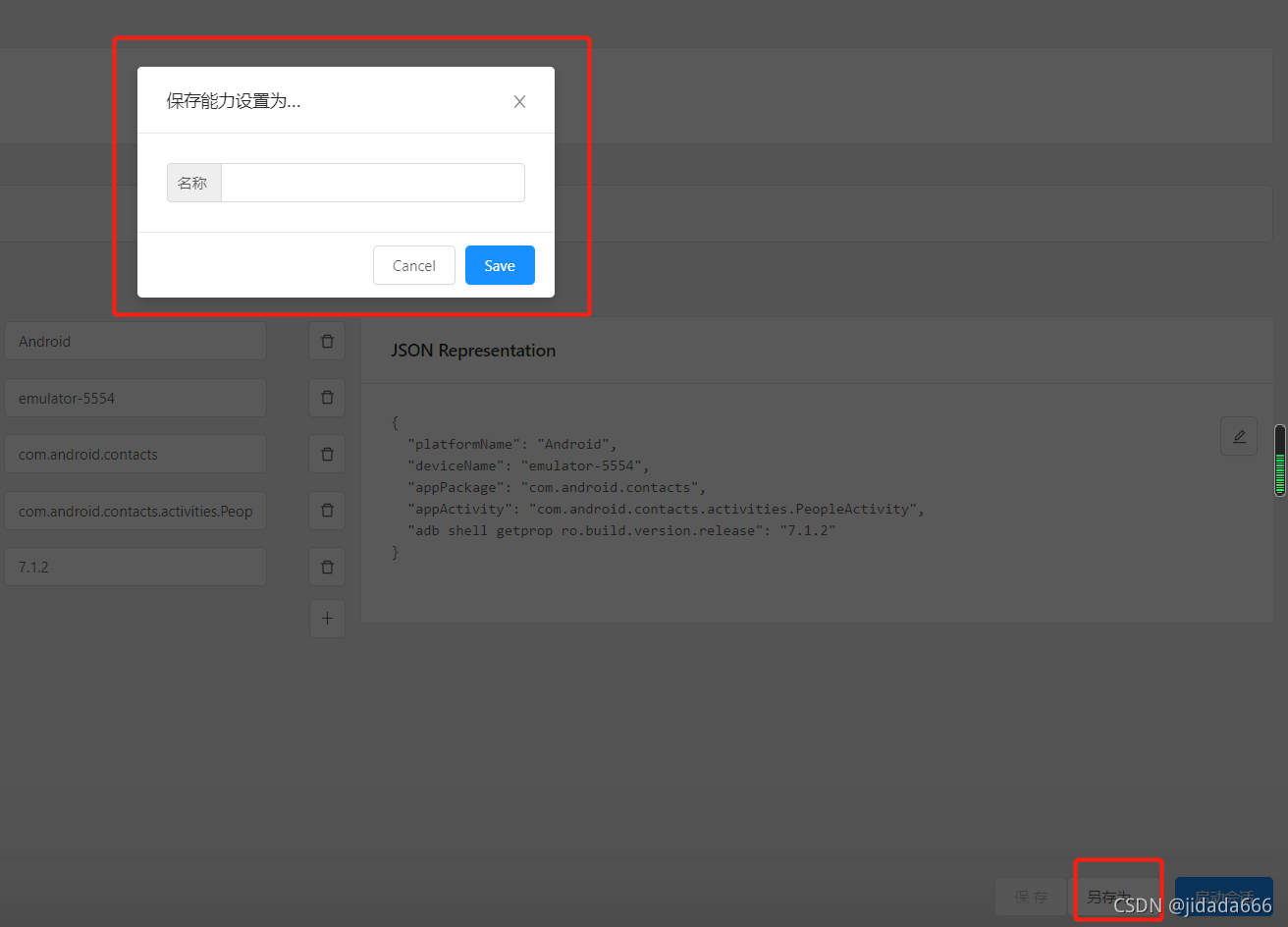Click the 7.1.2 value field
This screenshot has width=1288, height=927.
(x=135, y=567)
